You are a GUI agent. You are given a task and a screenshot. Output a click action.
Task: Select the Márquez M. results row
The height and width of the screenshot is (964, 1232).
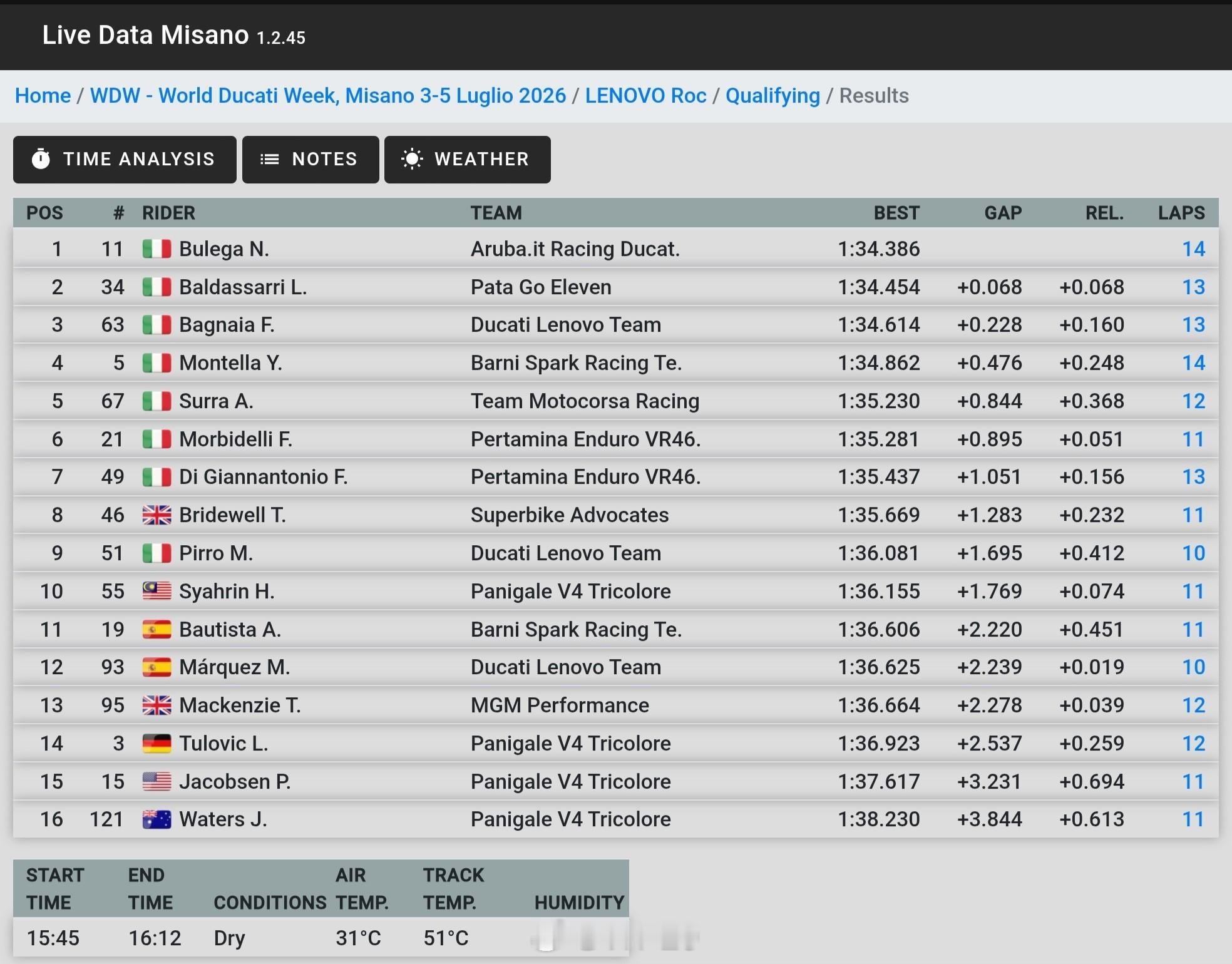(616, 667)
